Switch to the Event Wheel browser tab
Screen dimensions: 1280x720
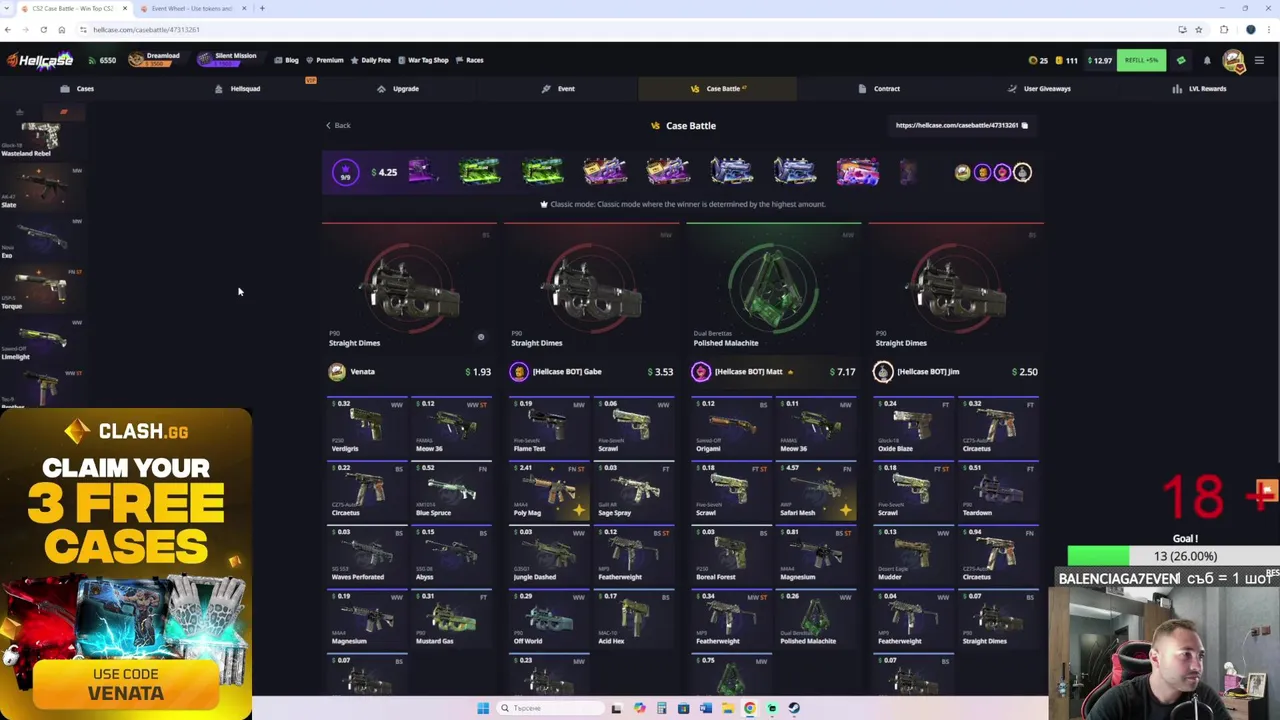click(x=191, y=9)
